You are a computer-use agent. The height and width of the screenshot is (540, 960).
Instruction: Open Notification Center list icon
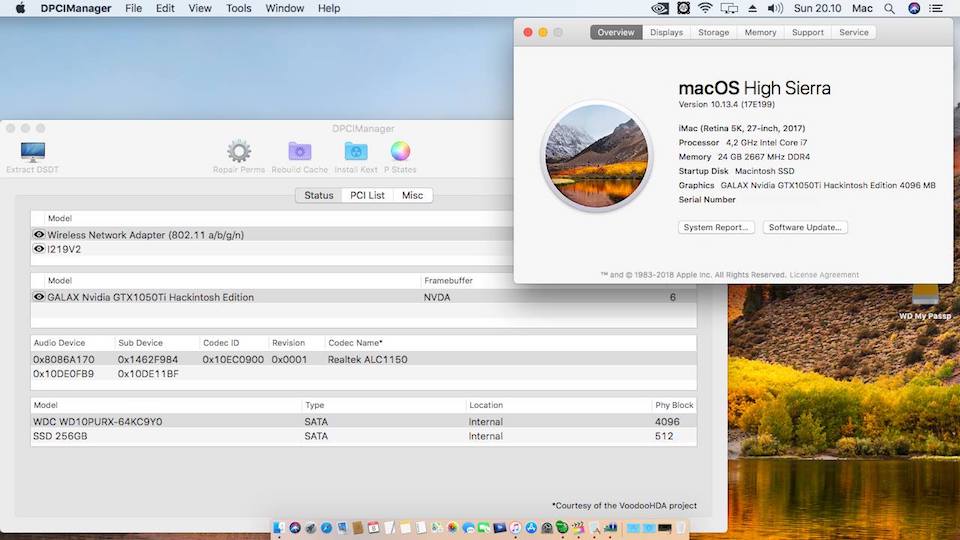click(936, 9)
